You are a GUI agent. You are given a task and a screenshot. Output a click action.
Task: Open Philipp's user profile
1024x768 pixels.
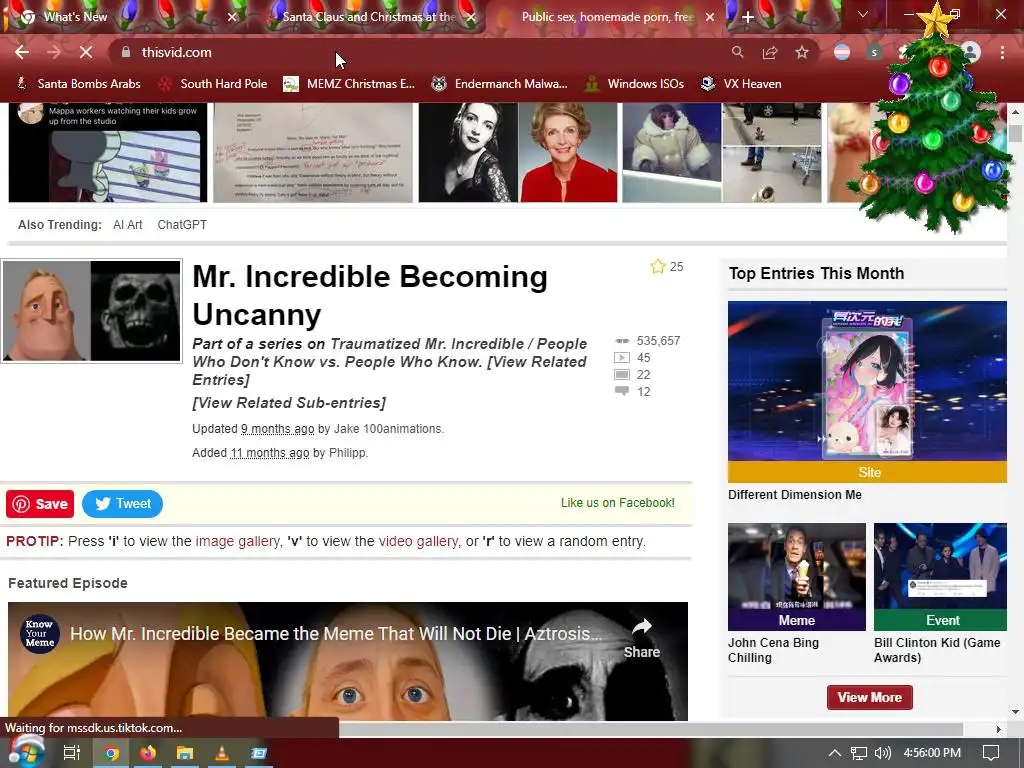tap(347, 453)
